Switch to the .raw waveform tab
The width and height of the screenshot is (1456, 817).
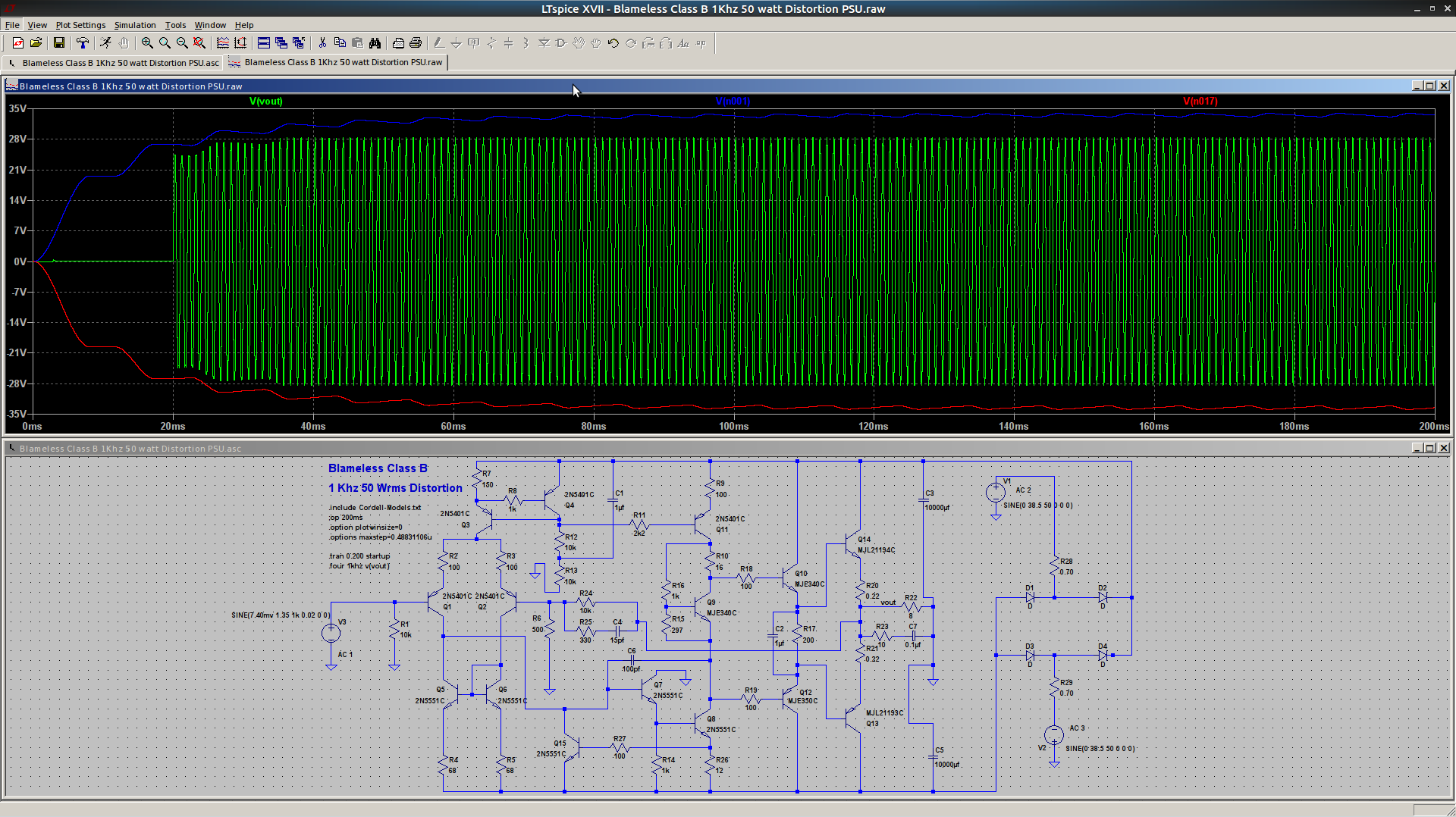(336, 63)
